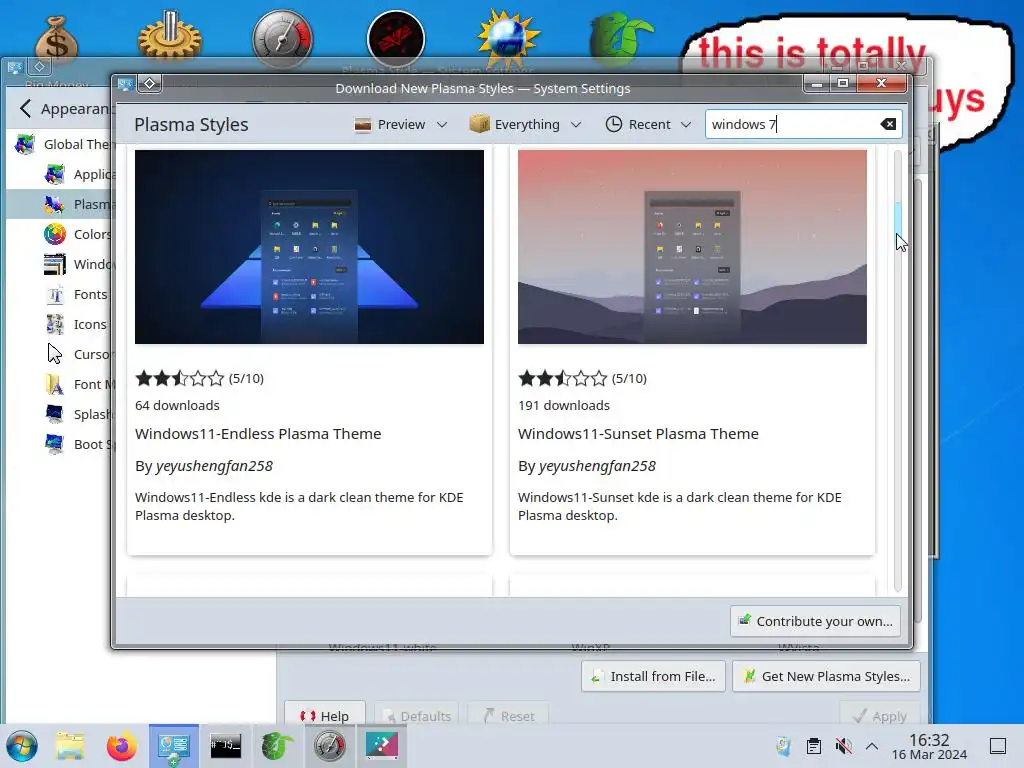
Task: Expand hidden system tray icons arrow
Action: [x=872, y=746]
